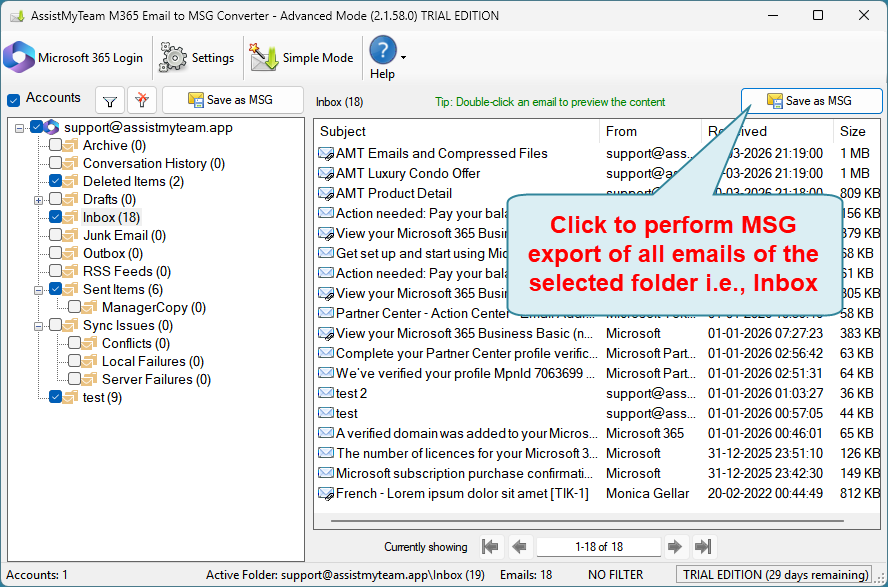The height and width of the screenshot is (587, 888).
Task: Click the filter funnel icon
Action: point(110,101)
